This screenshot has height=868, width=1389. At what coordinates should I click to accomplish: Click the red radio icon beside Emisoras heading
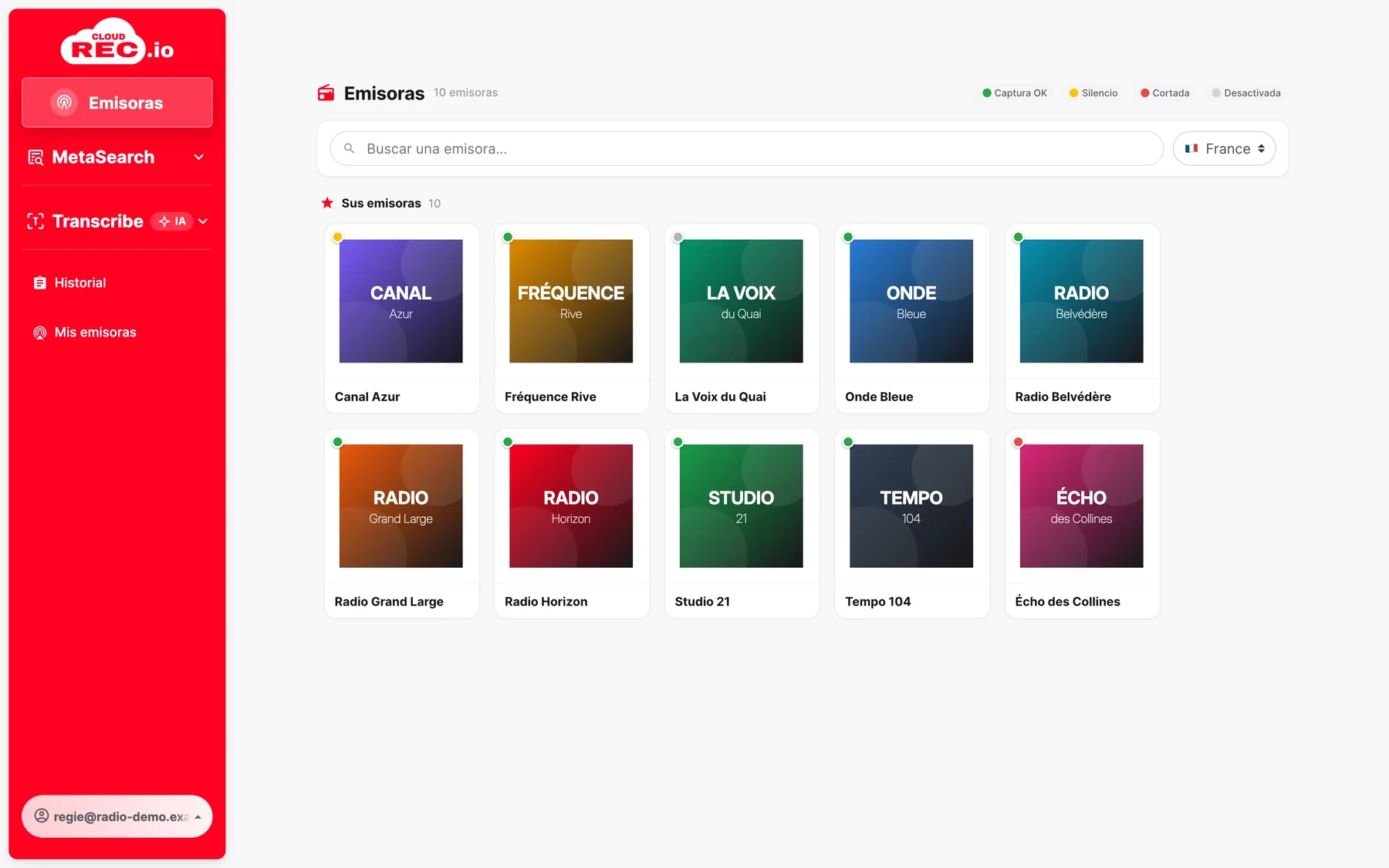326,93
